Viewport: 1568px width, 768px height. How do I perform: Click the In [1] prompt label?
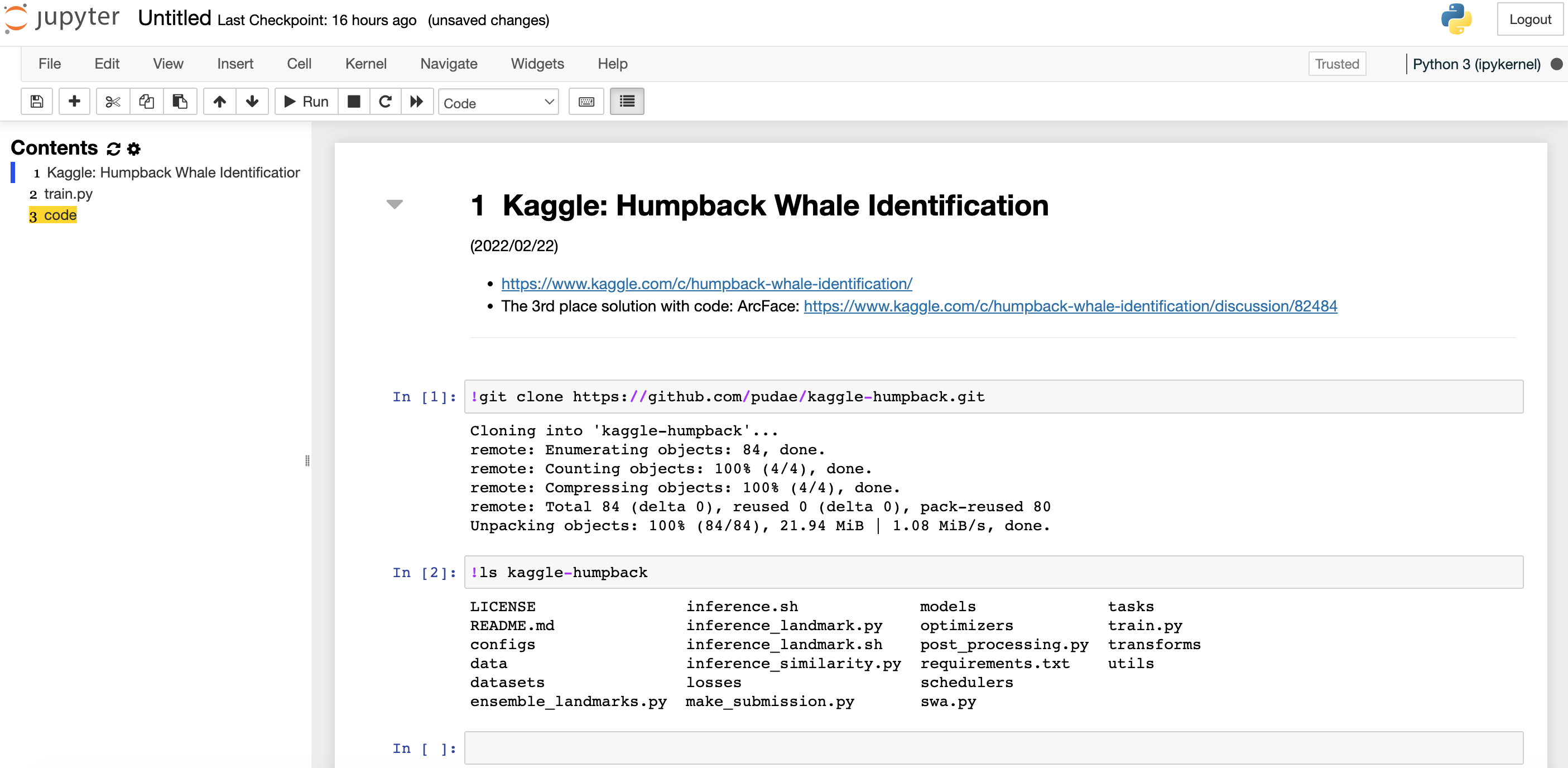coord(424,397)
